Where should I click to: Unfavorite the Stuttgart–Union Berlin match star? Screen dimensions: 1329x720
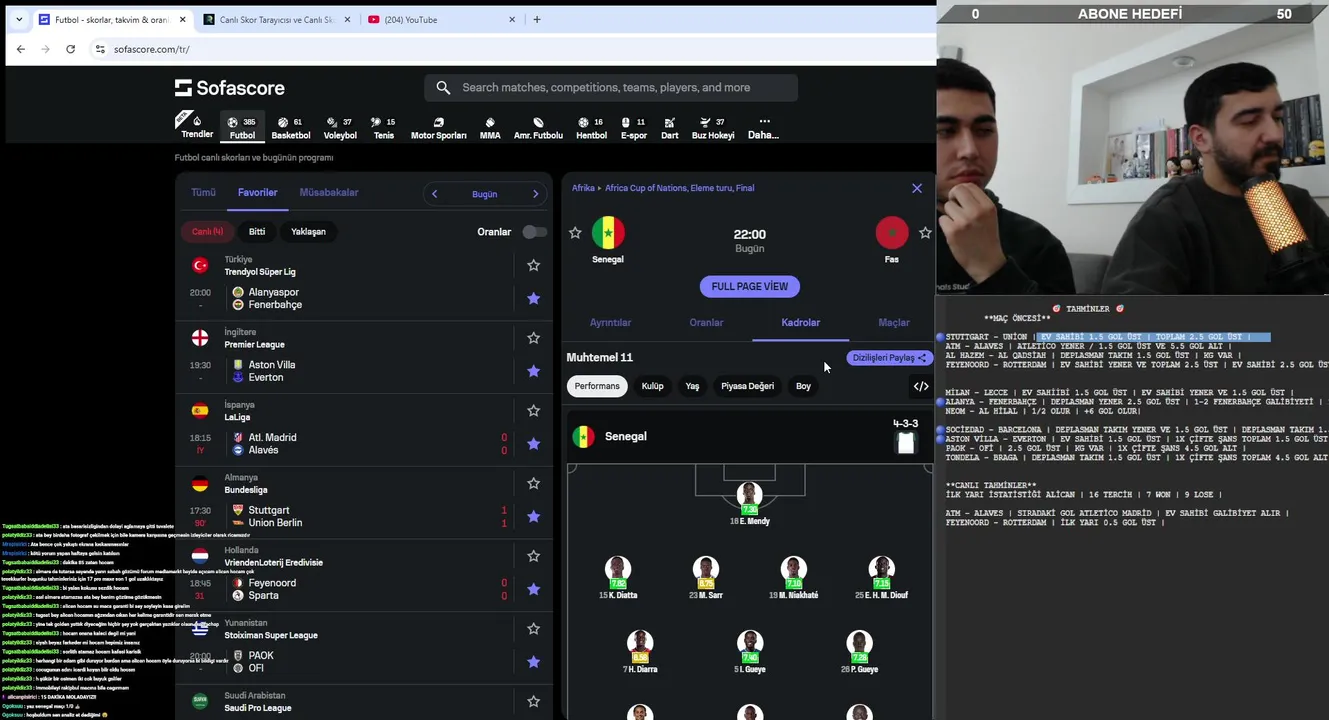pos(533,516)
